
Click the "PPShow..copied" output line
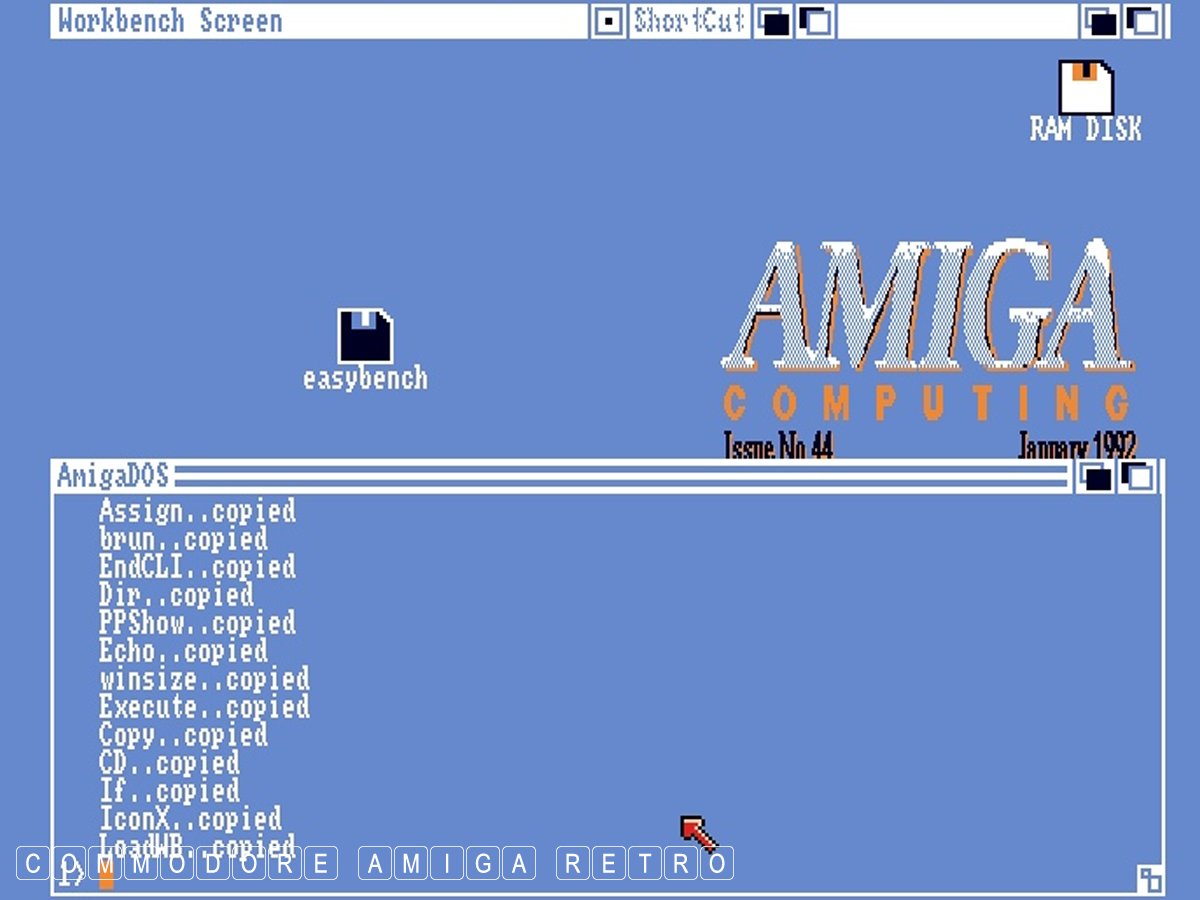point(197,623)
